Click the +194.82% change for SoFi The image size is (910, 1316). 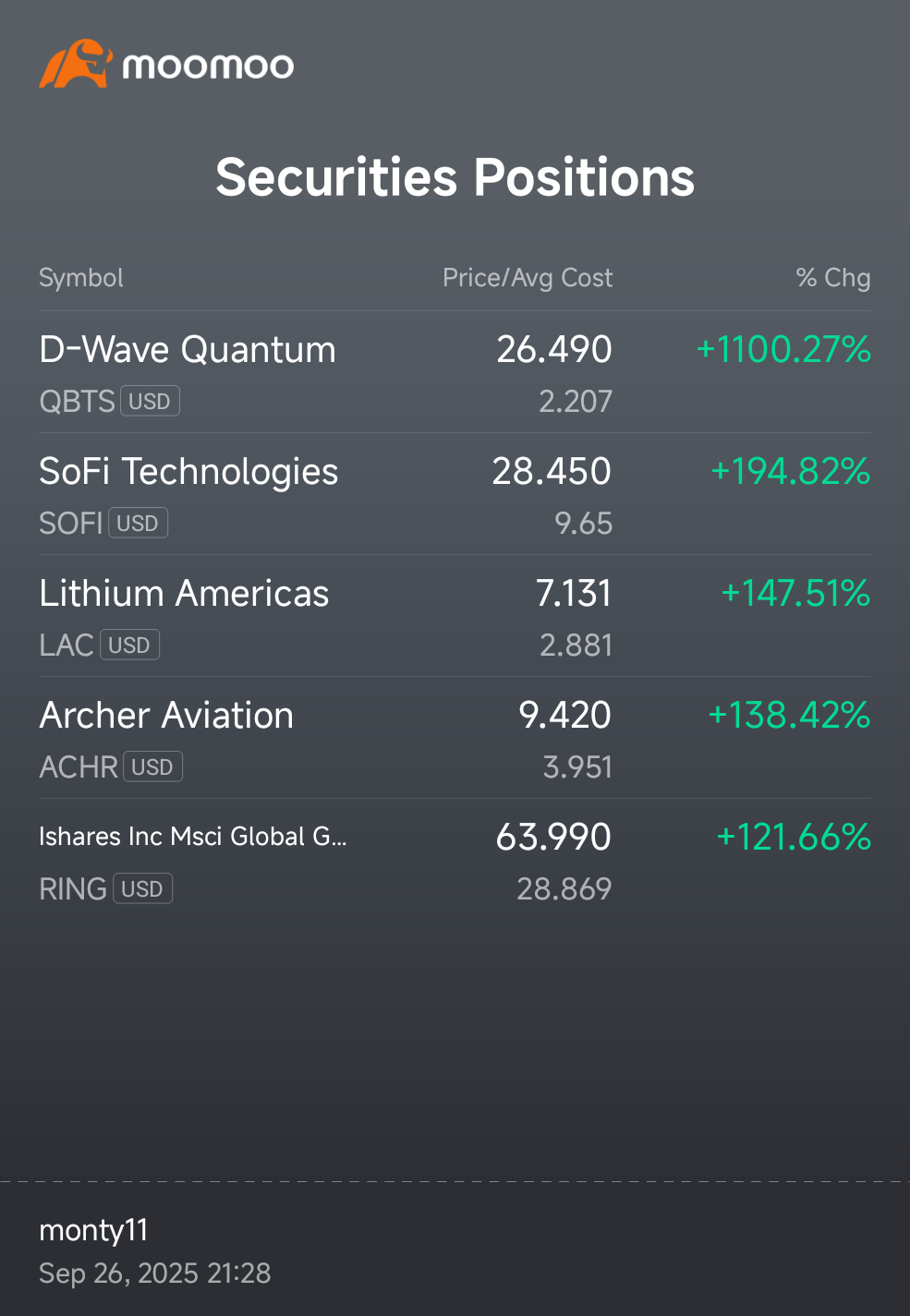[791, 471]
